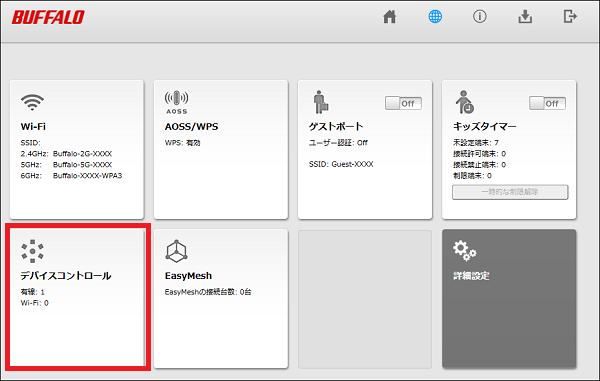Click the logout icon
The width and height of the screenshot is (600, 381).
pos(570,16)
